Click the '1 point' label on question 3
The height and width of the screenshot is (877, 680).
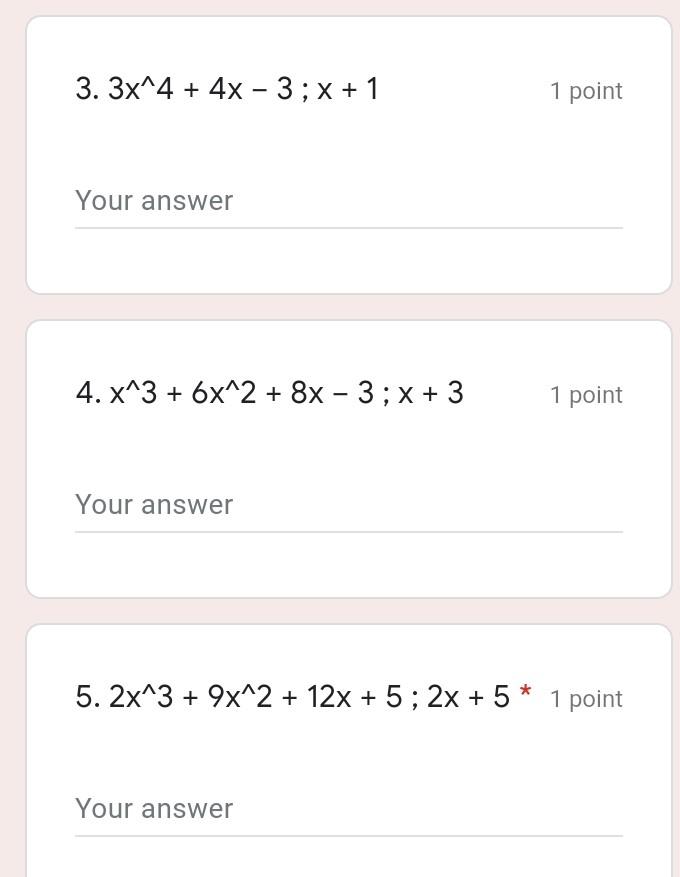point(585,90)
